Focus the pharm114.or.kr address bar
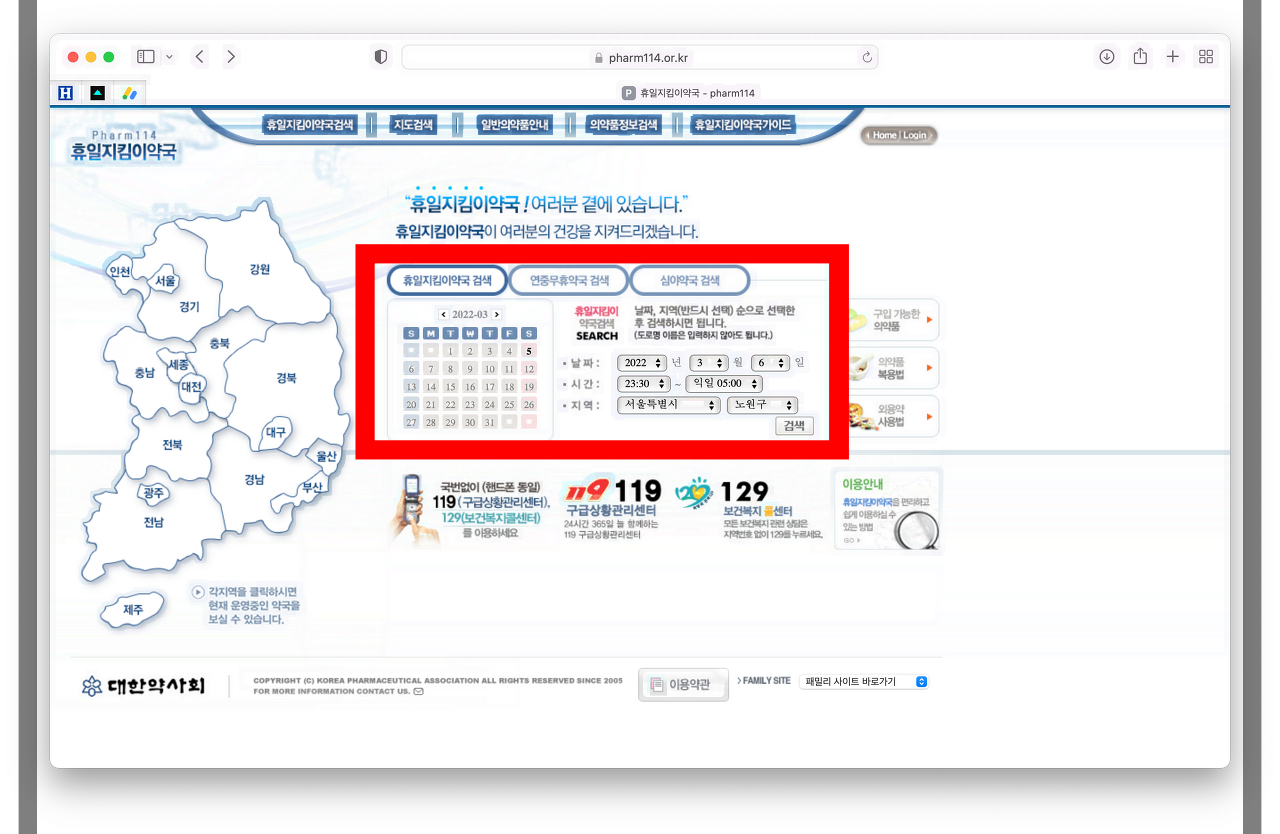1280x834 pixels. (x=640, y=57)
